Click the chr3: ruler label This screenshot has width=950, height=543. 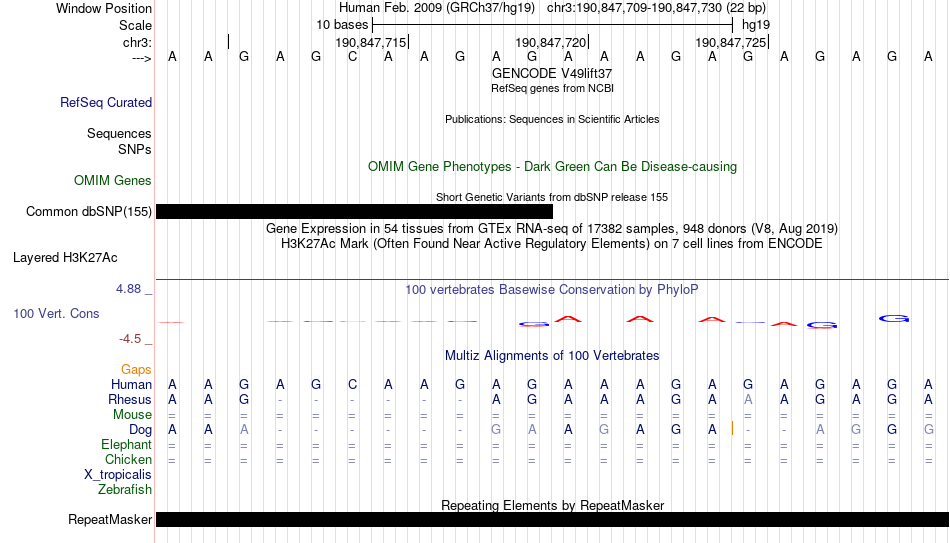click(x=137, y=42)
